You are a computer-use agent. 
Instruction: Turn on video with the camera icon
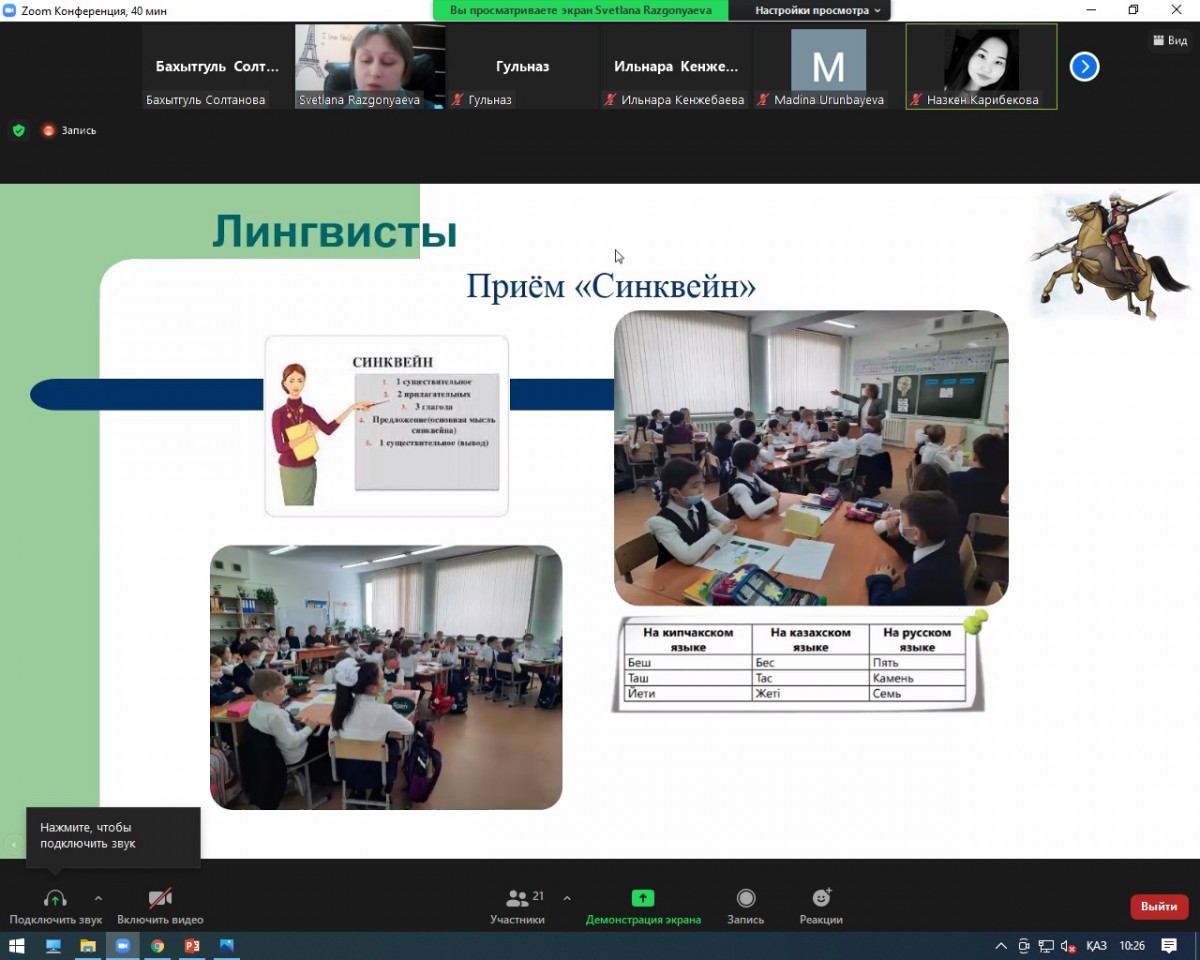pos(160,898)
